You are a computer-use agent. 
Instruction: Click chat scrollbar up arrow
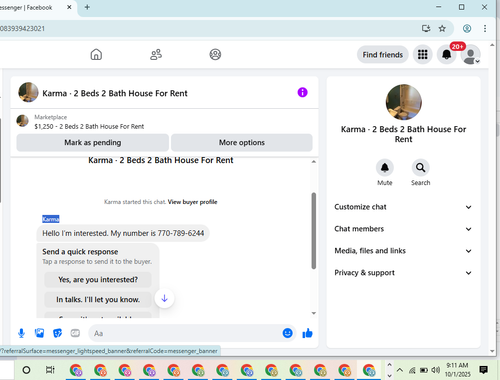coord(314,162)
